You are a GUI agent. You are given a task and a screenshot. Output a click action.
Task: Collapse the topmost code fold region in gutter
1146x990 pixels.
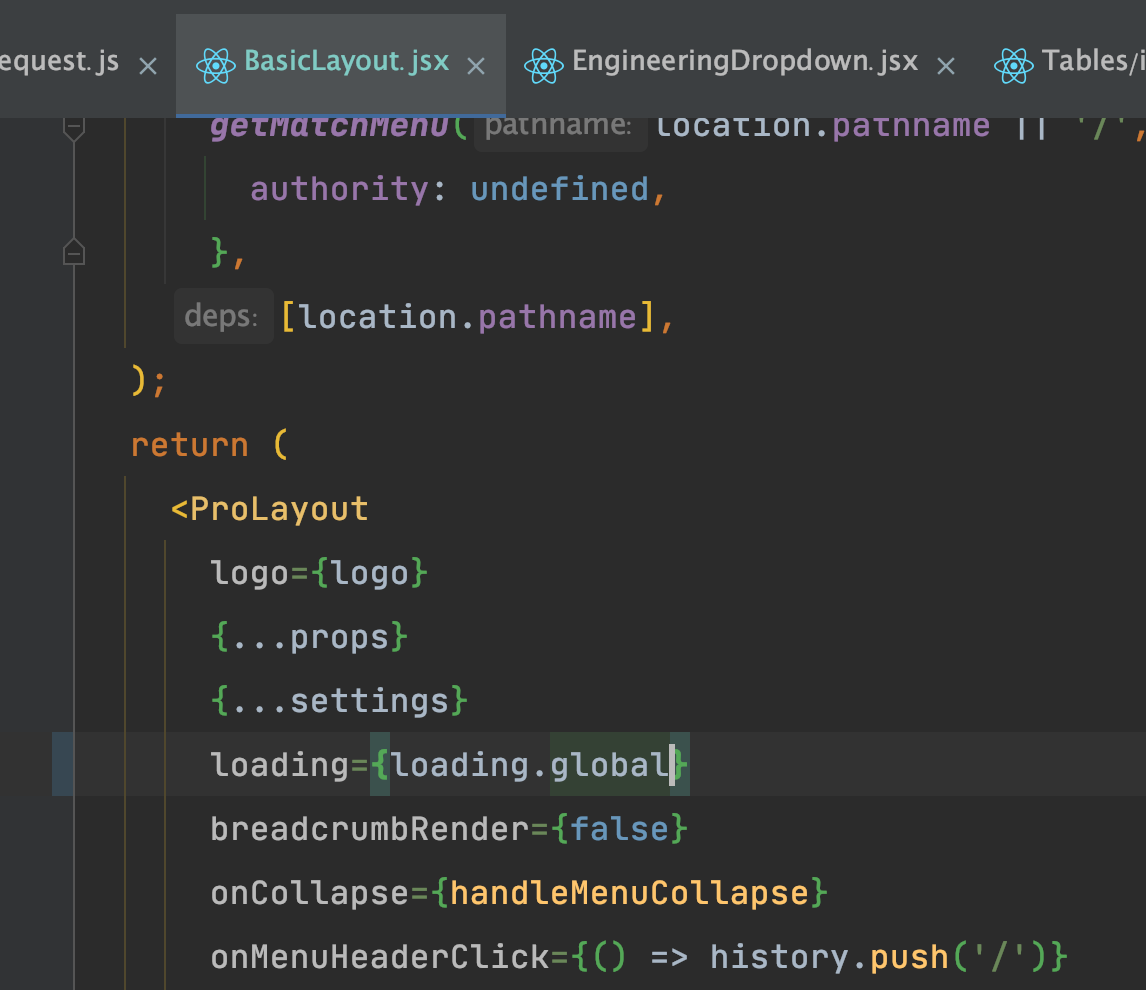point(73,127)
